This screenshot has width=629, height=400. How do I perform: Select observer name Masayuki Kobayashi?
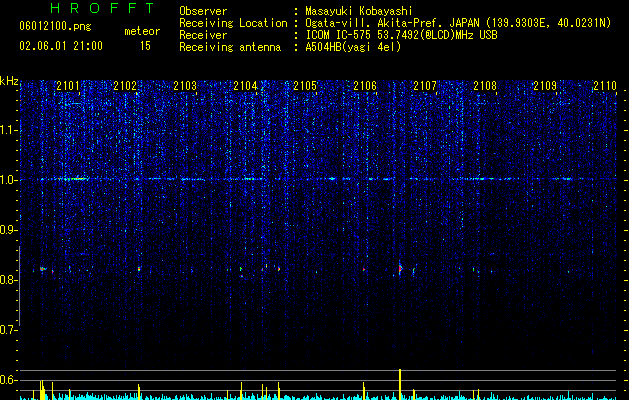pos(359,11)
